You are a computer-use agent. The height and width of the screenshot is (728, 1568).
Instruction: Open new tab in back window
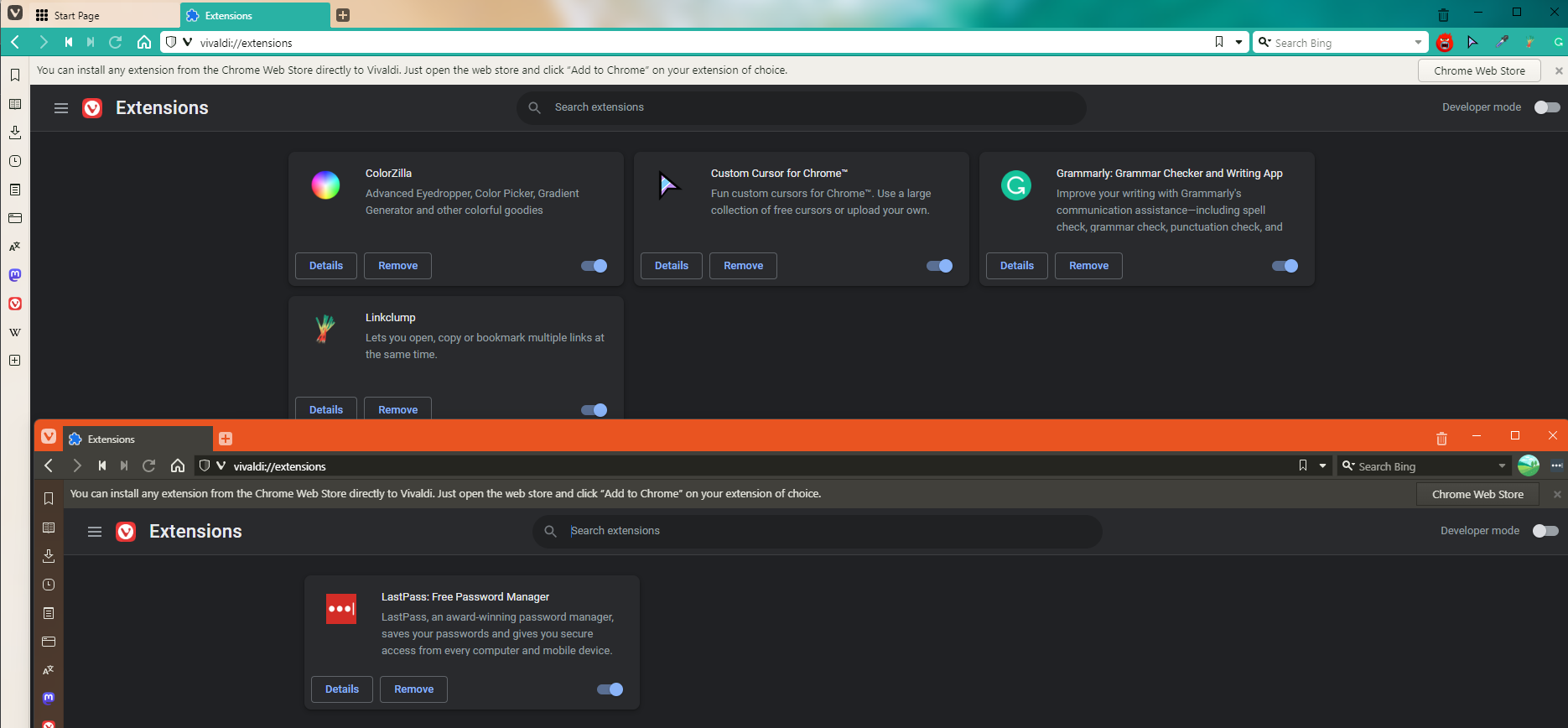pyautogui.click(x=343, y=15)
